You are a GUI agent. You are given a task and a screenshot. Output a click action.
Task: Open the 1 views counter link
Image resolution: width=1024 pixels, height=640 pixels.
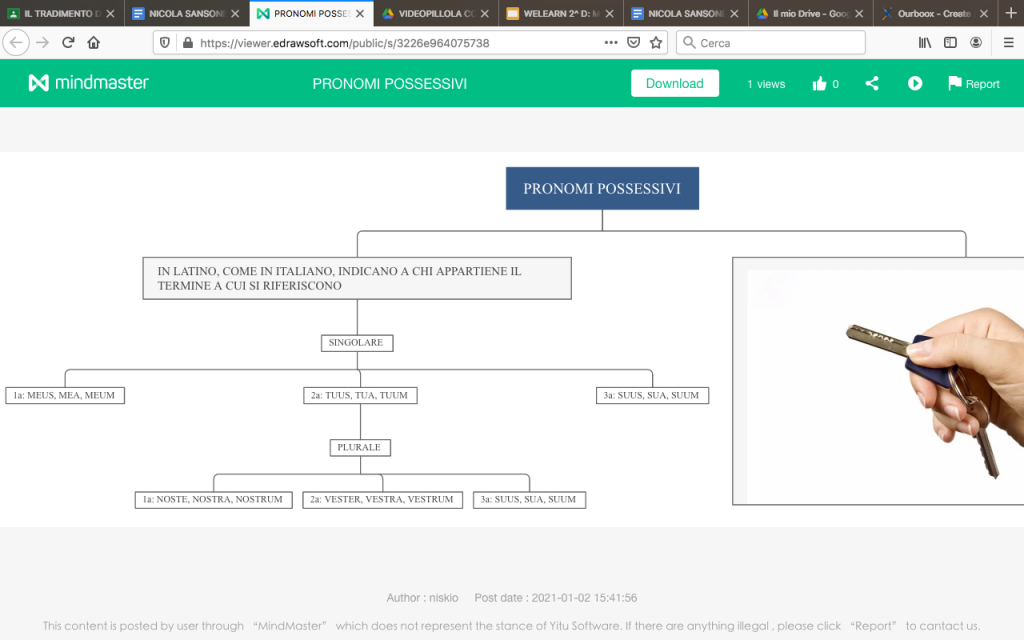765,84
